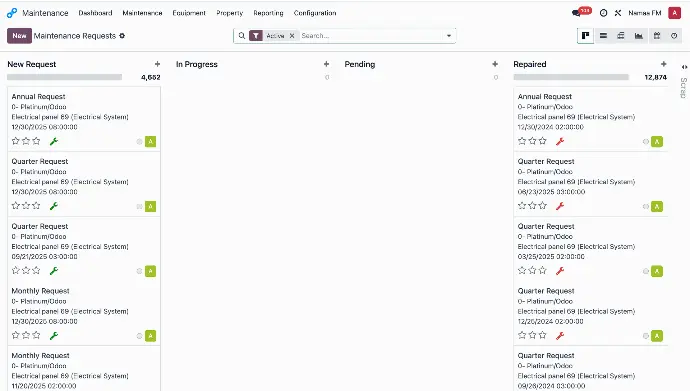Open the debug tools icon beside Nemas FM

tap(618, 13)
